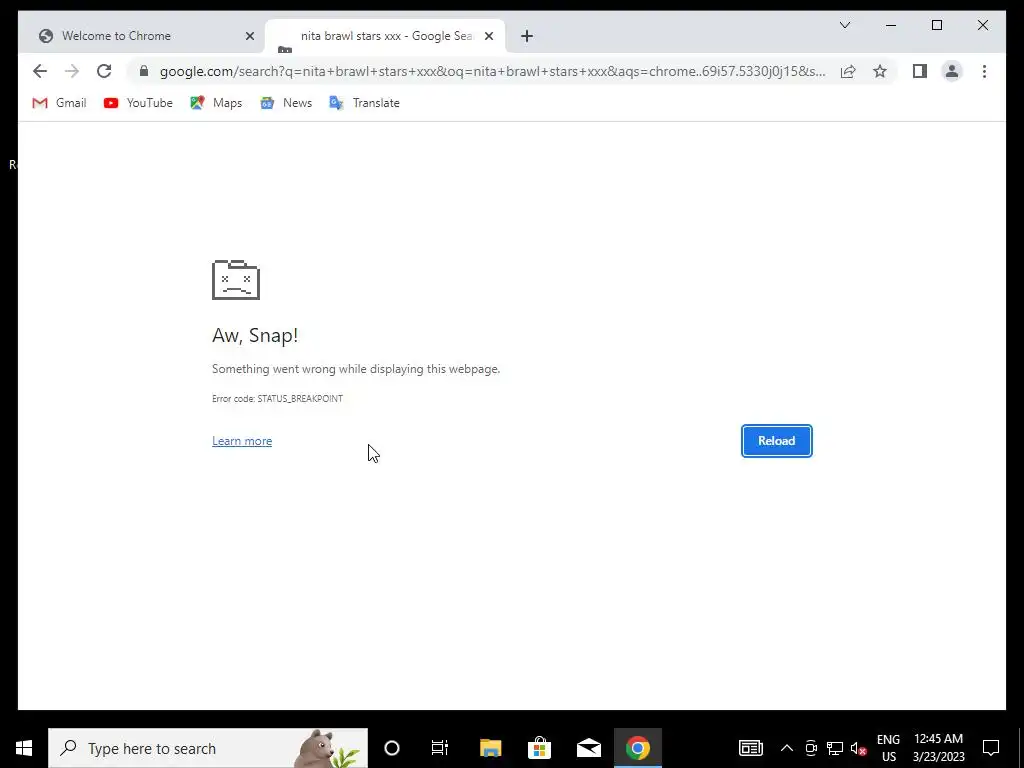Open Translate bookmark
This screenshot has height=768, width=1024.
click(x=364, y=103)
